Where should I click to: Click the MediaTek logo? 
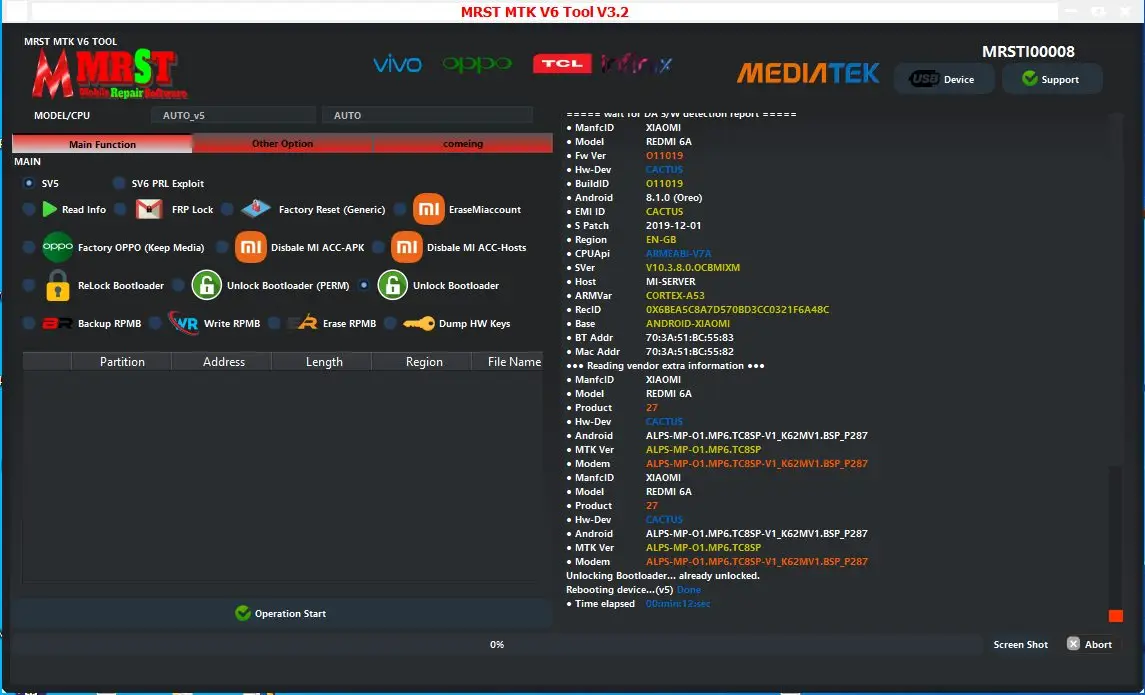(808, 73)
